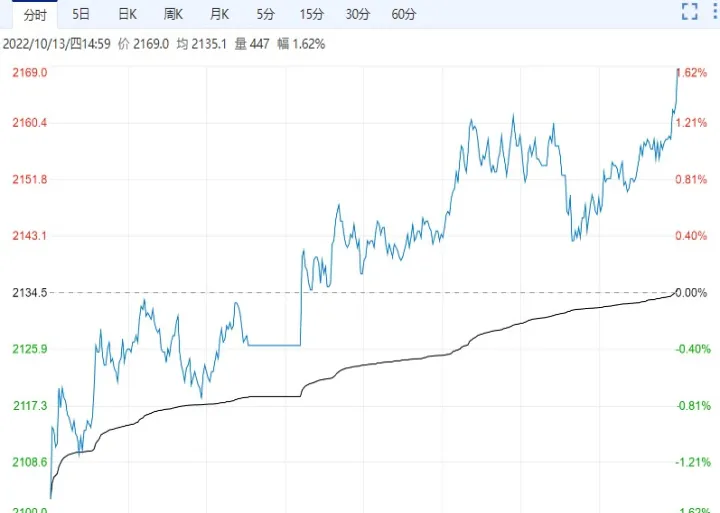Image resolution: width=720 pixels, height=513 pixels.
Task: Switch to 月K monthly chart
Action: (x=219, y=14)
